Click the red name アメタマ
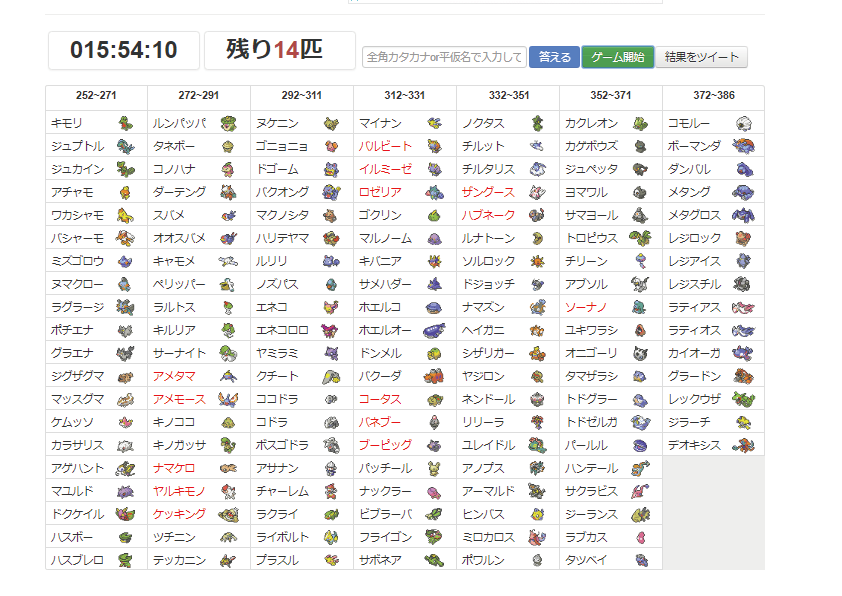Screen dimensions: 842x596 tap(173, 376)
